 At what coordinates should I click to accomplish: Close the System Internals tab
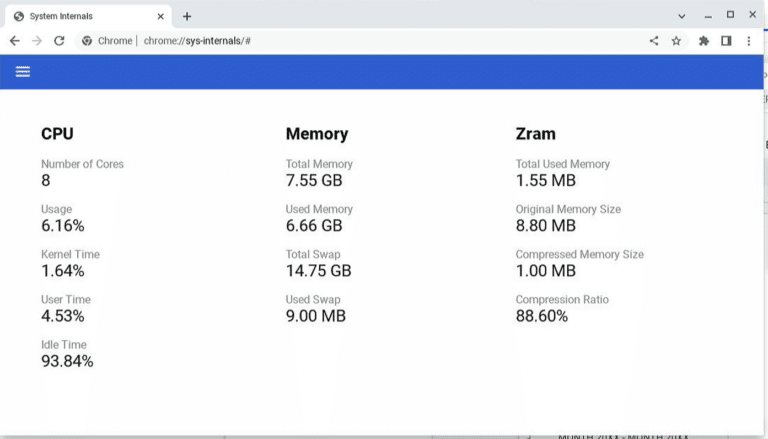160,16
